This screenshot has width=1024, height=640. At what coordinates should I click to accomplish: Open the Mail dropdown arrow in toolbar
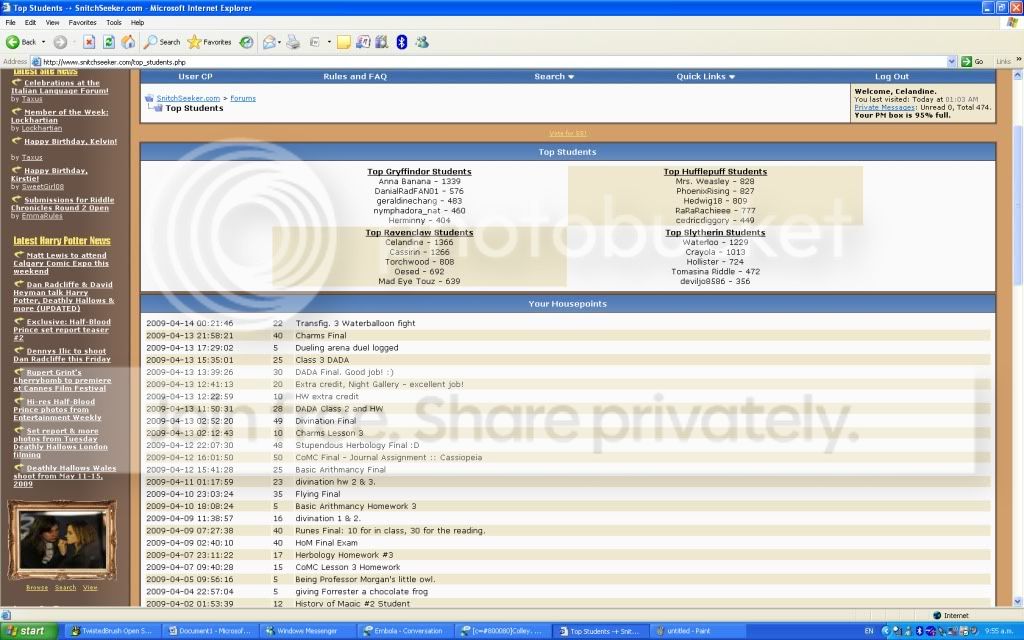[281, 42]
